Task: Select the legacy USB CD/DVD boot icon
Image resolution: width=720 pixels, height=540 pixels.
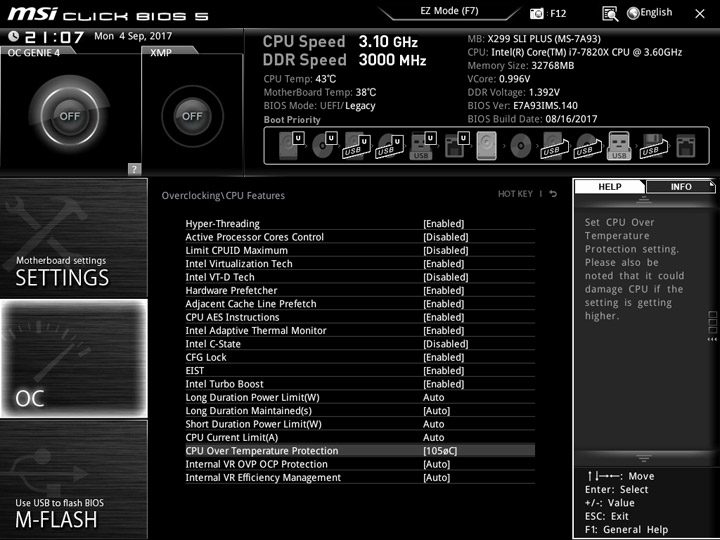Action: tap(587, 146)
